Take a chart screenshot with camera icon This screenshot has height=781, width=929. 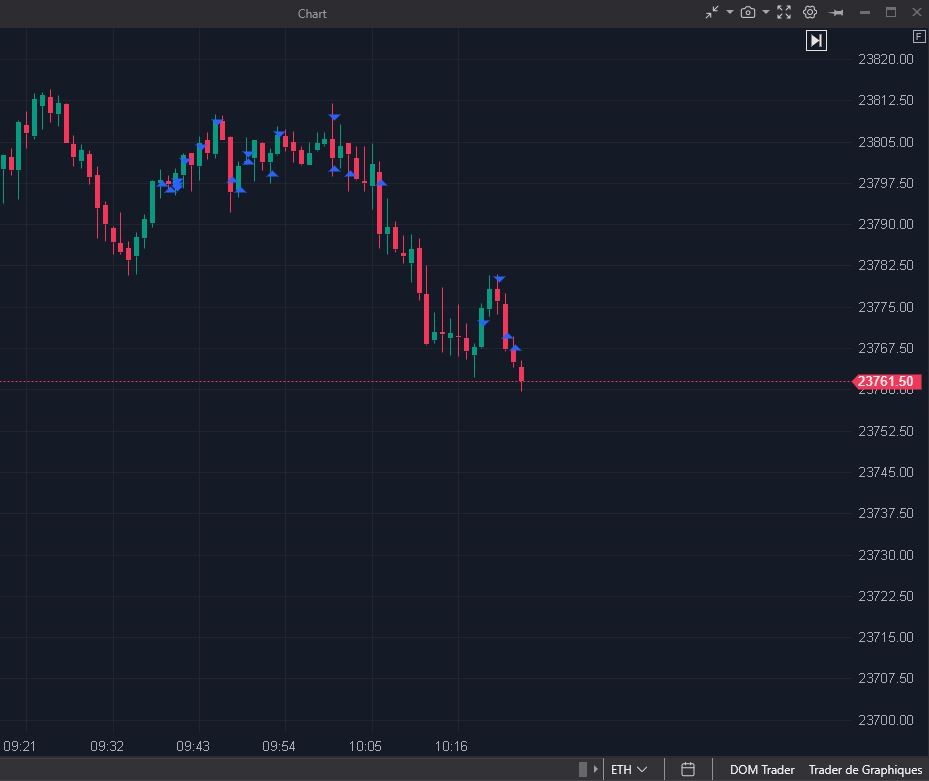click(x=748, y=12)
